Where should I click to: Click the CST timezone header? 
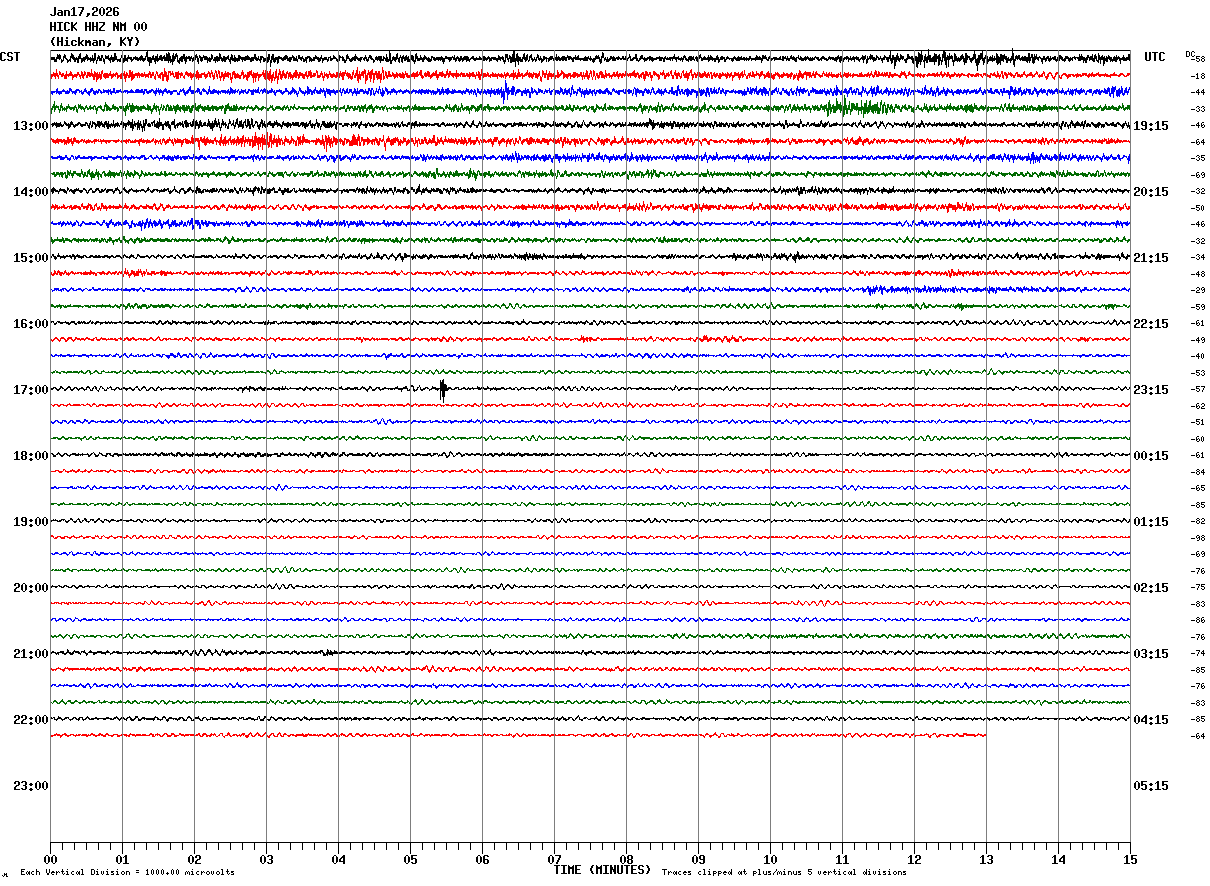pos(10,57)
